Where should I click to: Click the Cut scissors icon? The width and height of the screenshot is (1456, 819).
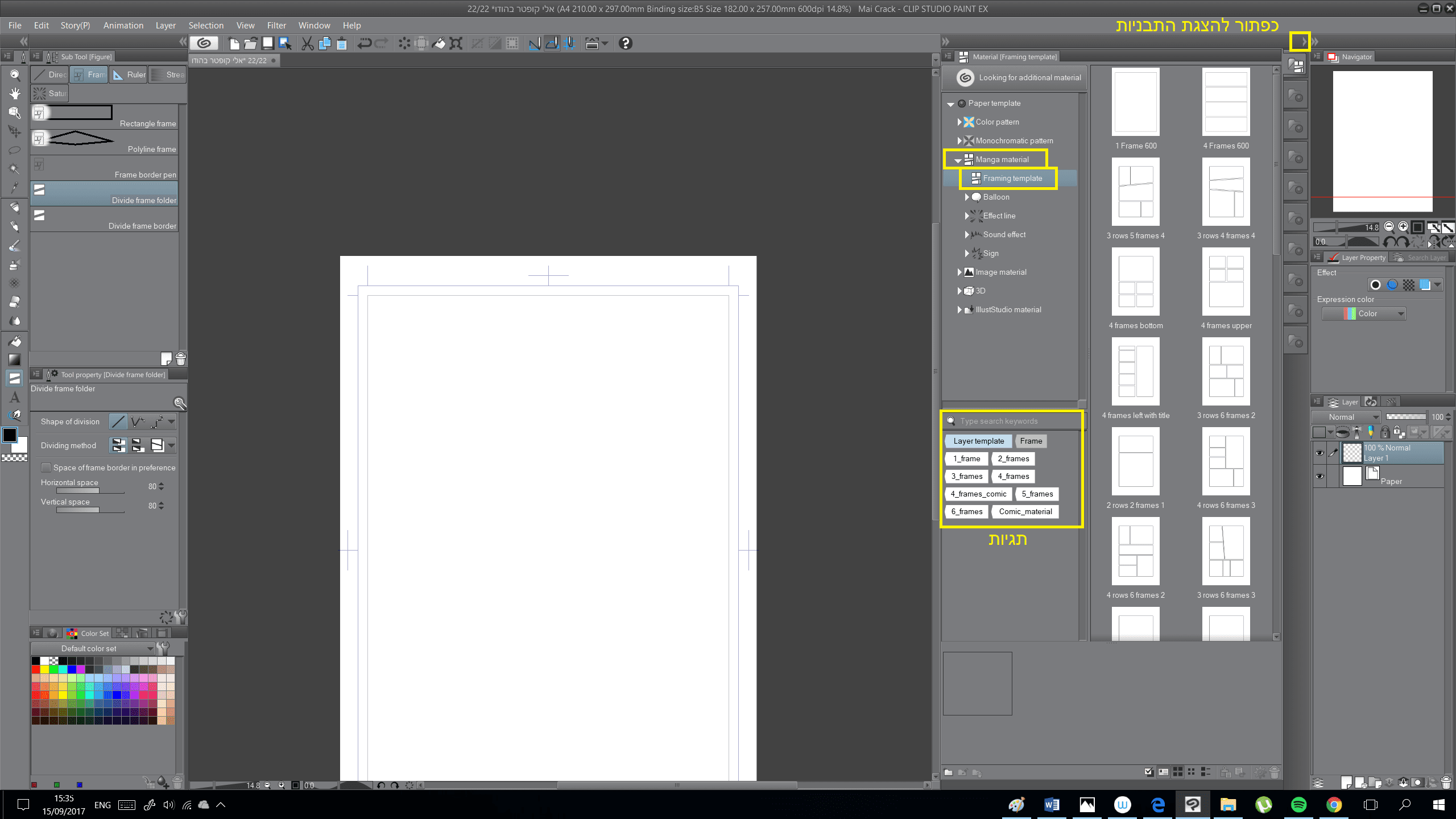[x=307, y=43]
